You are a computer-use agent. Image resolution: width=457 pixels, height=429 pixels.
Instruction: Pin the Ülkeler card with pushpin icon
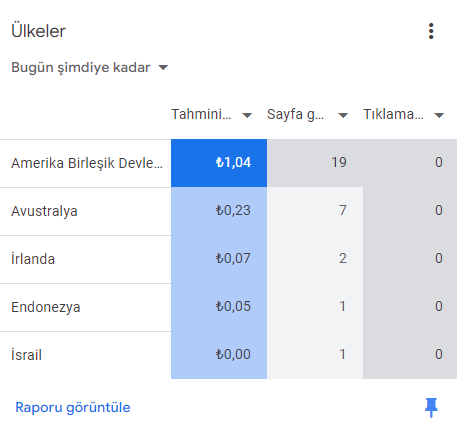click(431, 407)
